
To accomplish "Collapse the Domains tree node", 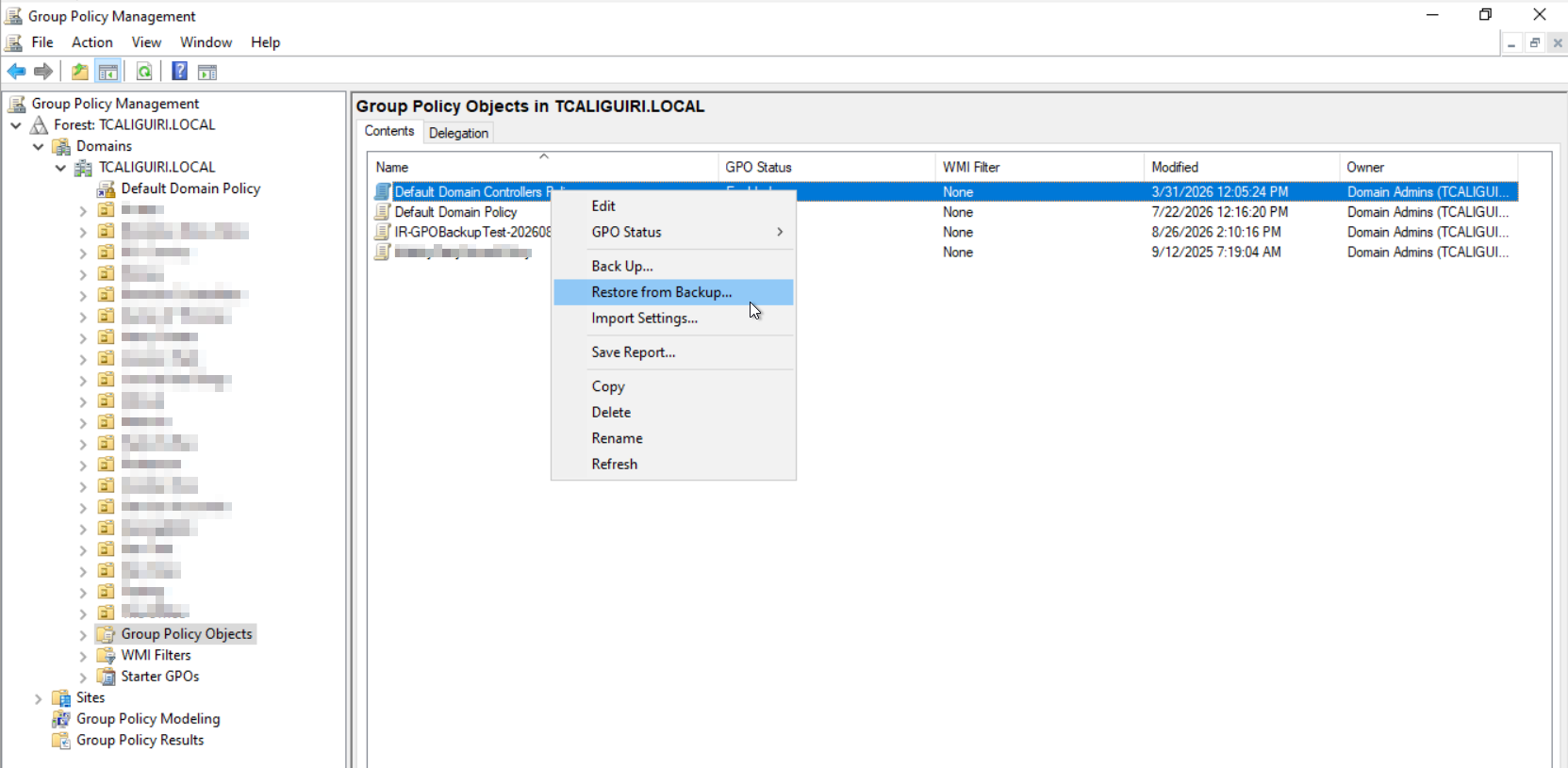I will pyautogui.click(x=39, y=146).
